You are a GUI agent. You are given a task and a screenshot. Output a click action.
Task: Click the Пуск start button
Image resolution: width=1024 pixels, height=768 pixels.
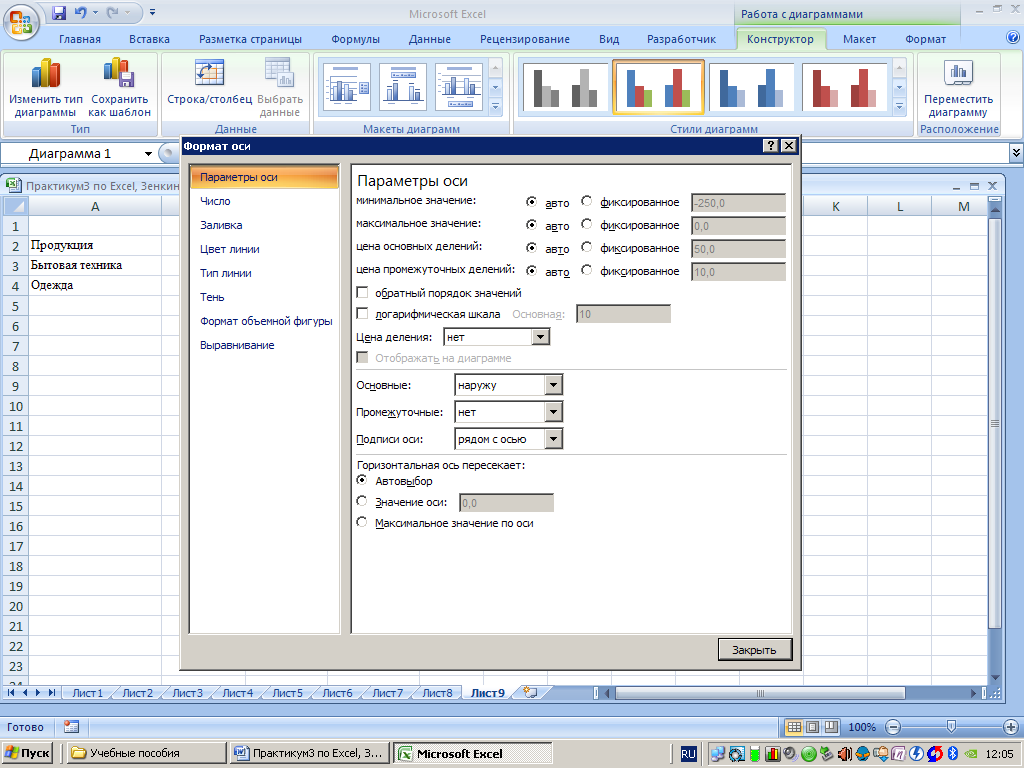[27, 753]
